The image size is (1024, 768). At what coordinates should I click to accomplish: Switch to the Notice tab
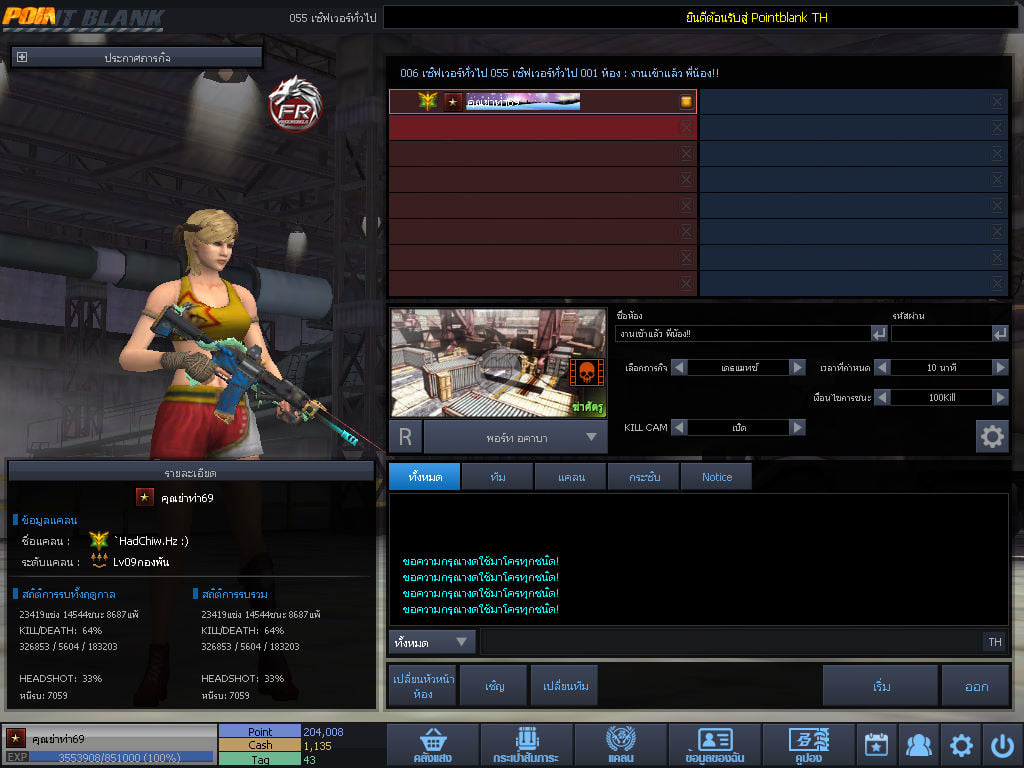716,477
